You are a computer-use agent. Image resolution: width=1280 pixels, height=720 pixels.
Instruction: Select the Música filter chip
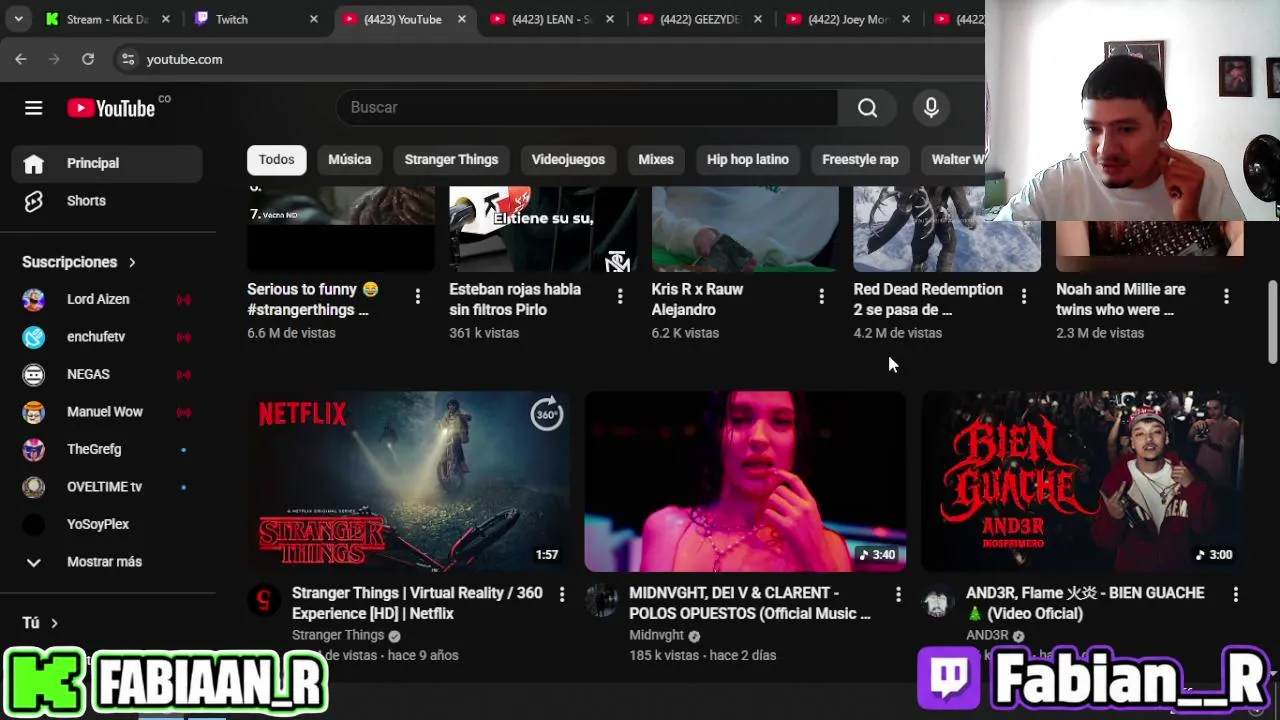pos(349,160)
